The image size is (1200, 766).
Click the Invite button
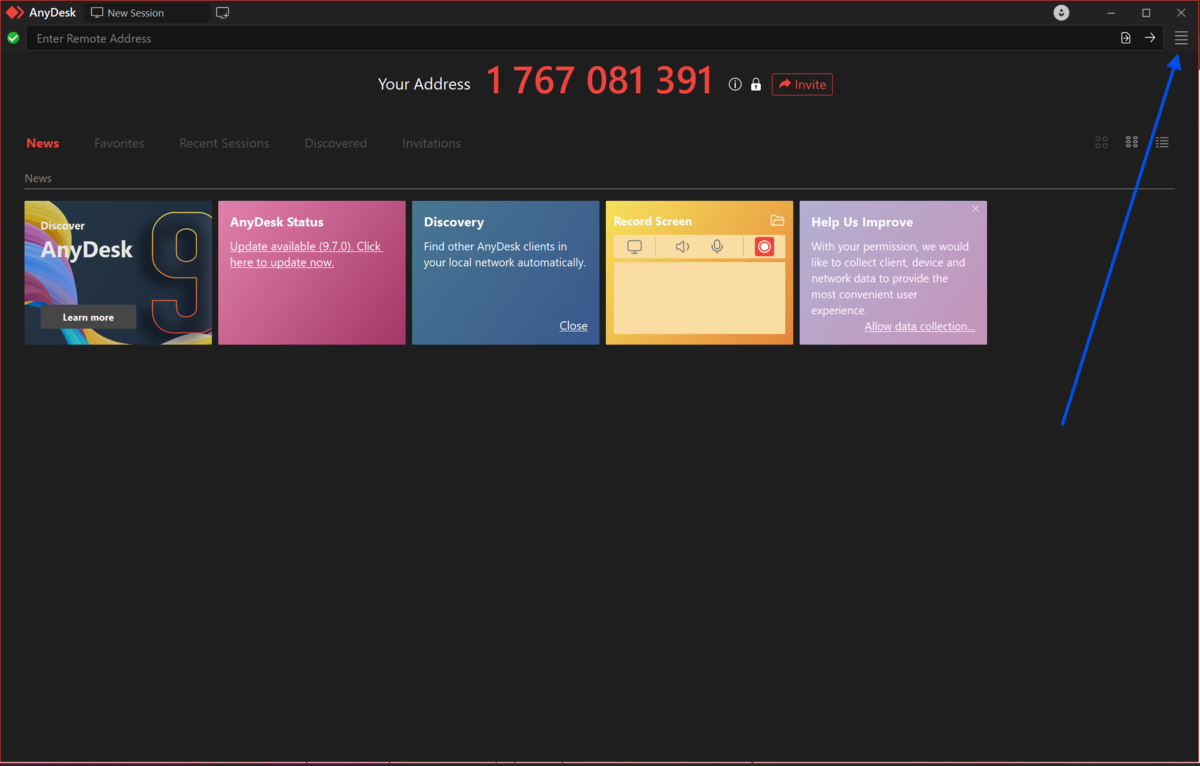(x=802, y=85)
